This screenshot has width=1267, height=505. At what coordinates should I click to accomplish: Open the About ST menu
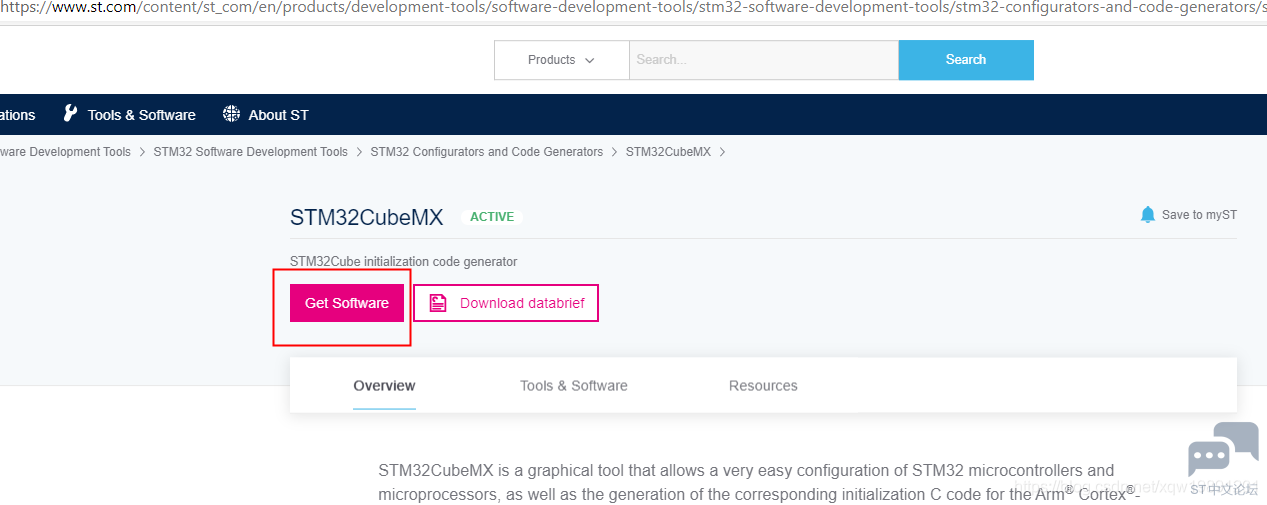coord(278,115)
